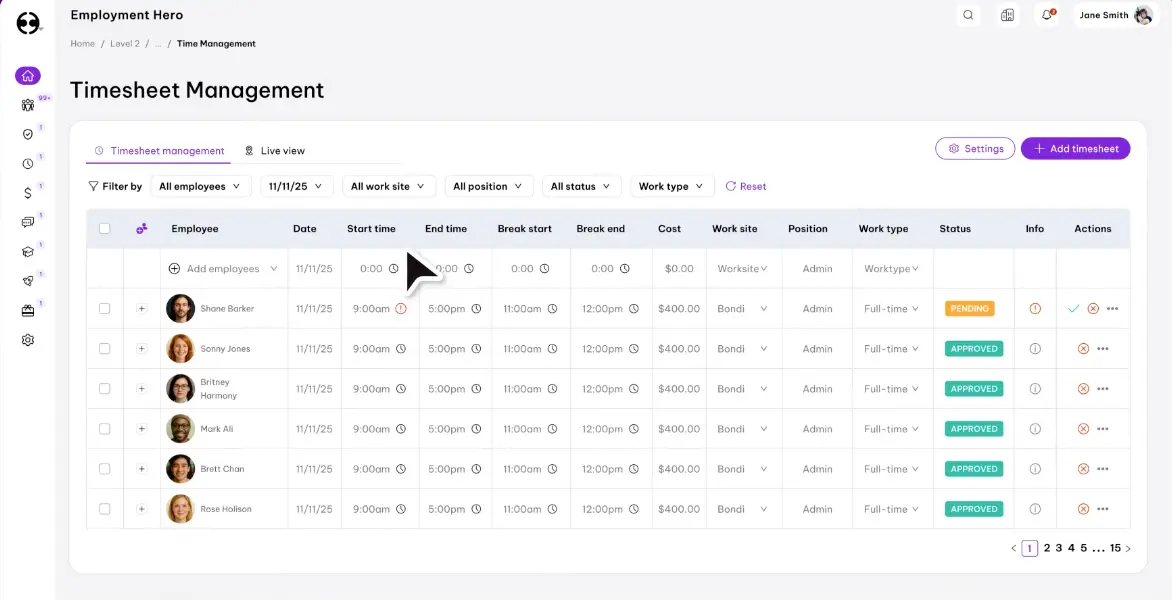This screenshot has width=1172, height=600.
Task: Switch to the Live view tab
Action: [274, 150]
